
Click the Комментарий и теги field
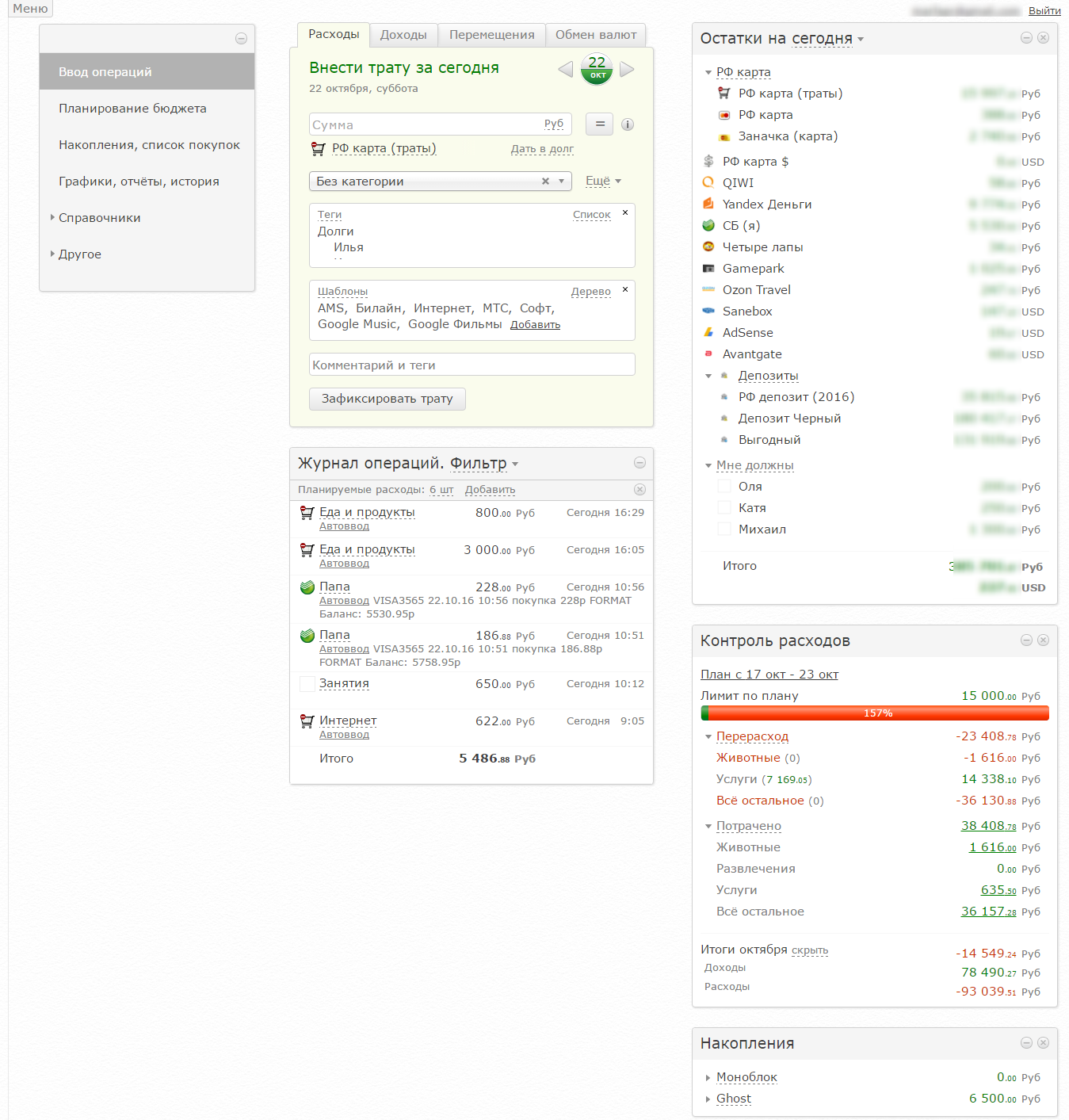[472, 365]
